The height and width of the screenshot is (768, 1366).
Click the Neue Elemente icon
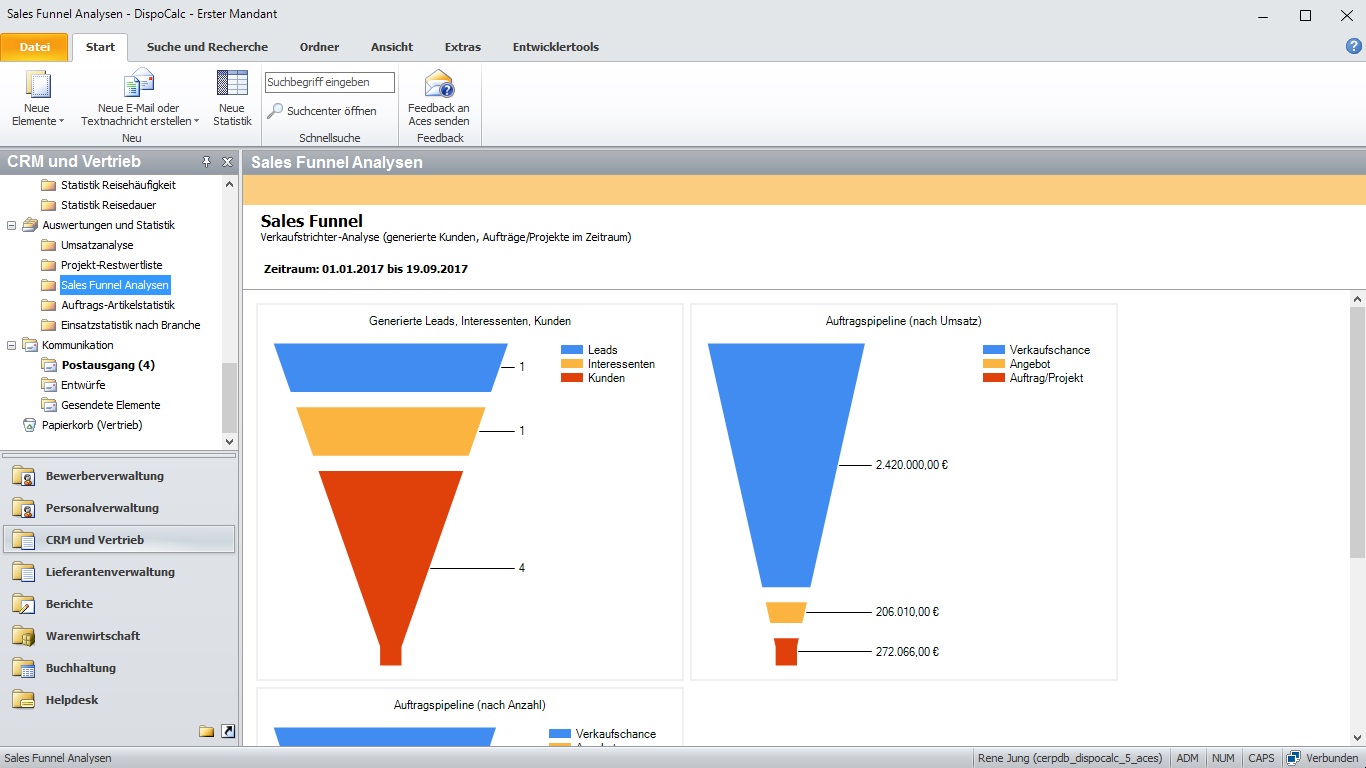click(x=37, y=84)
